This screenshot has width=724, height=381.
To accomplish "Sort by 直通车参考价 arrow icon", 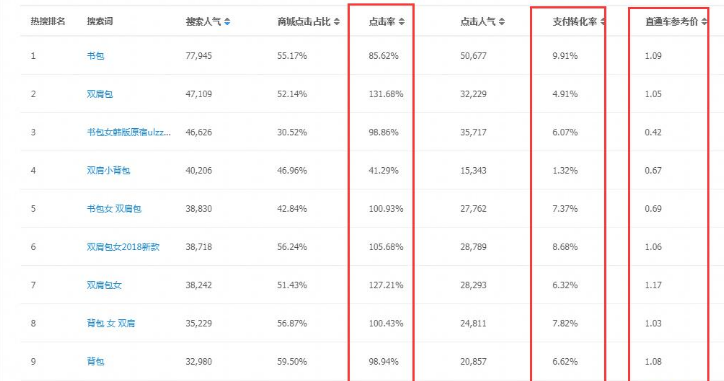I will click(704, 22).
